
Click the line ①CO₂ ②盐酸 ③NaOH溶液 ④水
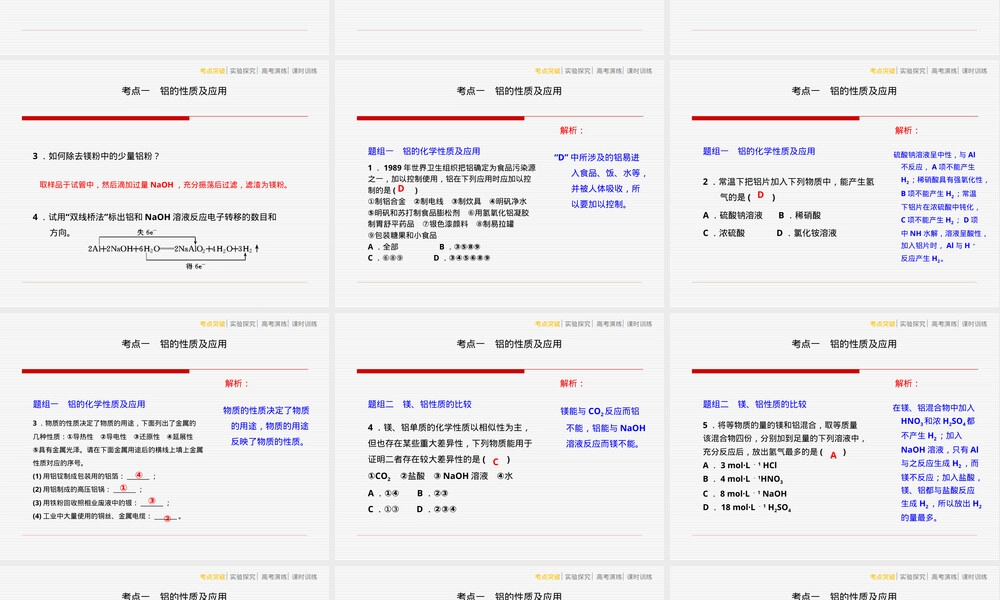[440, 476]
